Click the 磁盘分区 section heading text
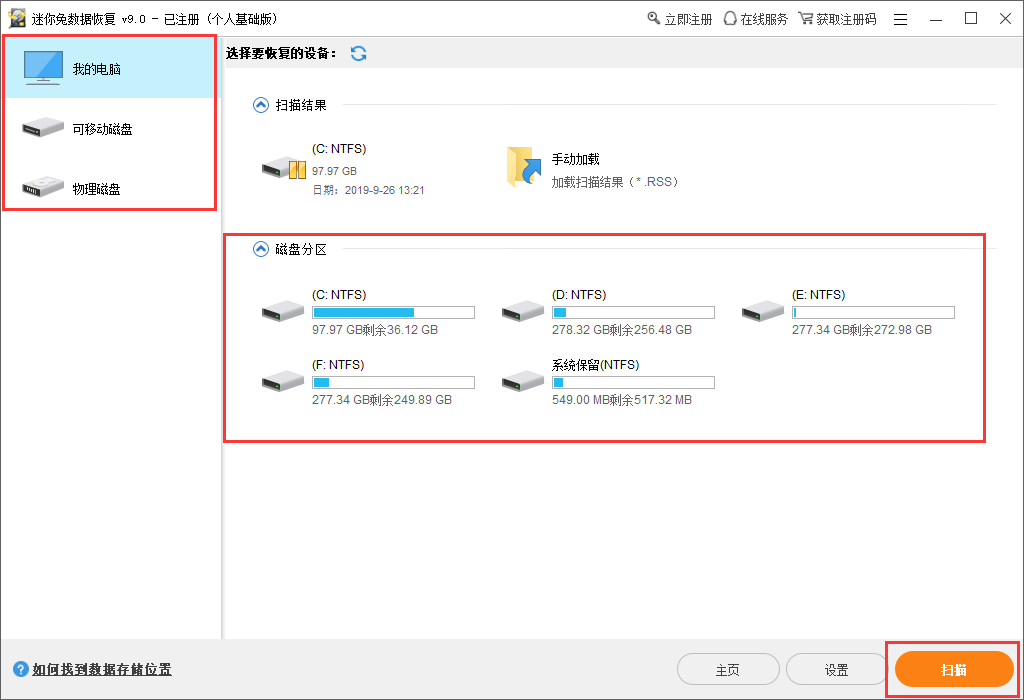This screenshot has height=700, width=1024. coord(301,249)
